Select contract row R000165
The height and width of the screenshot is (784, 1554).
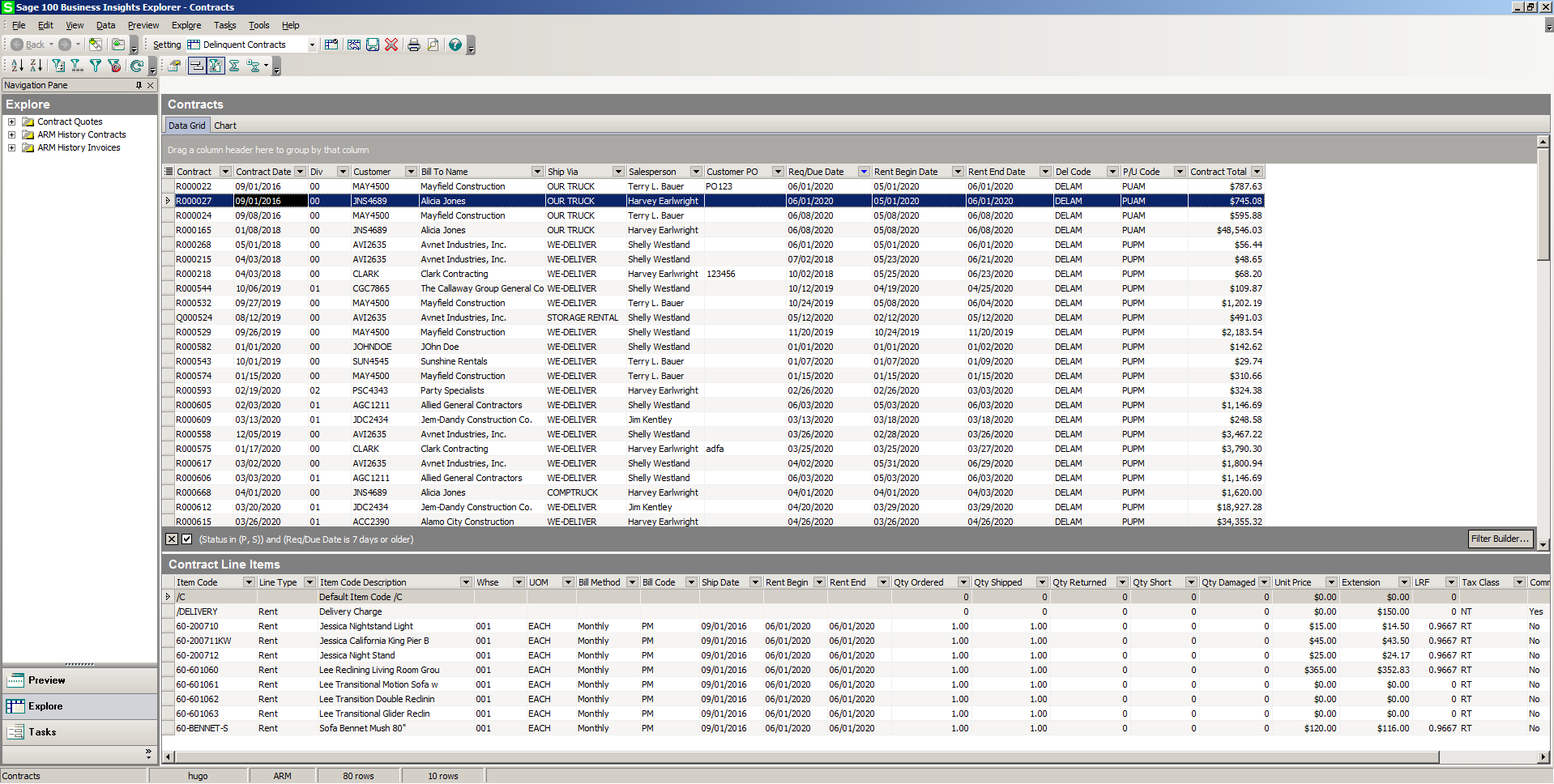click(713, 230)
